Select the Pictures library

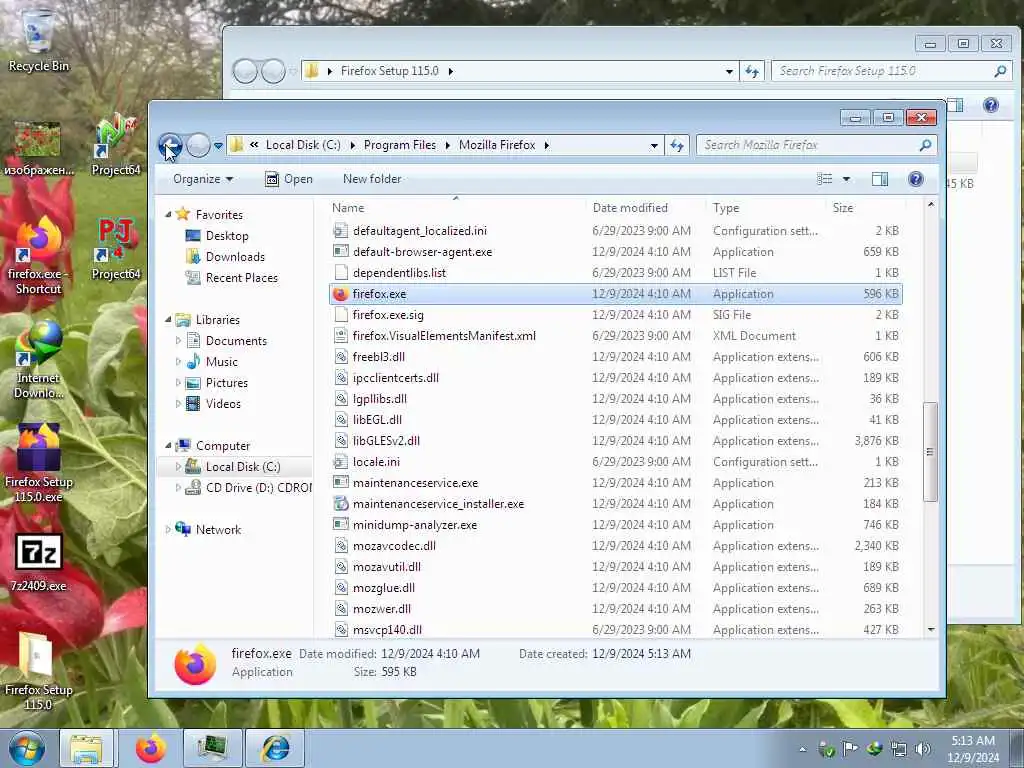point(226,383)
